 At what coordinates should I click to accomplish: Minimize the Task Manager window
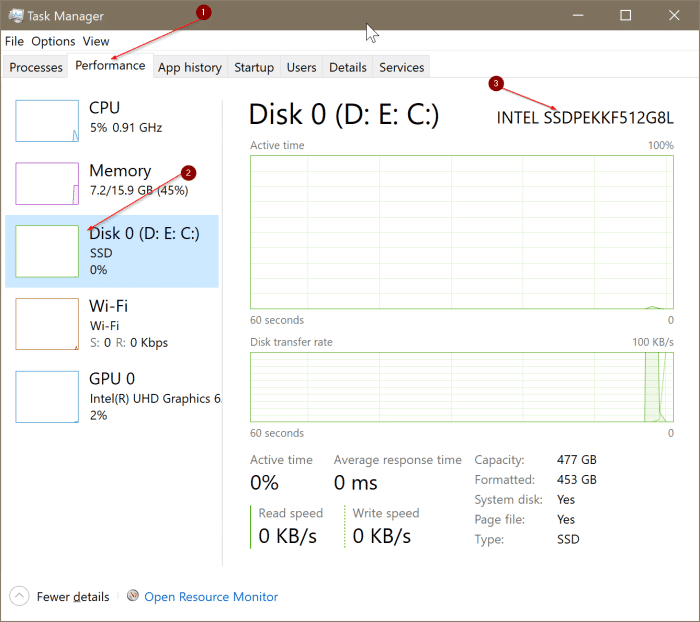[578, 15]
